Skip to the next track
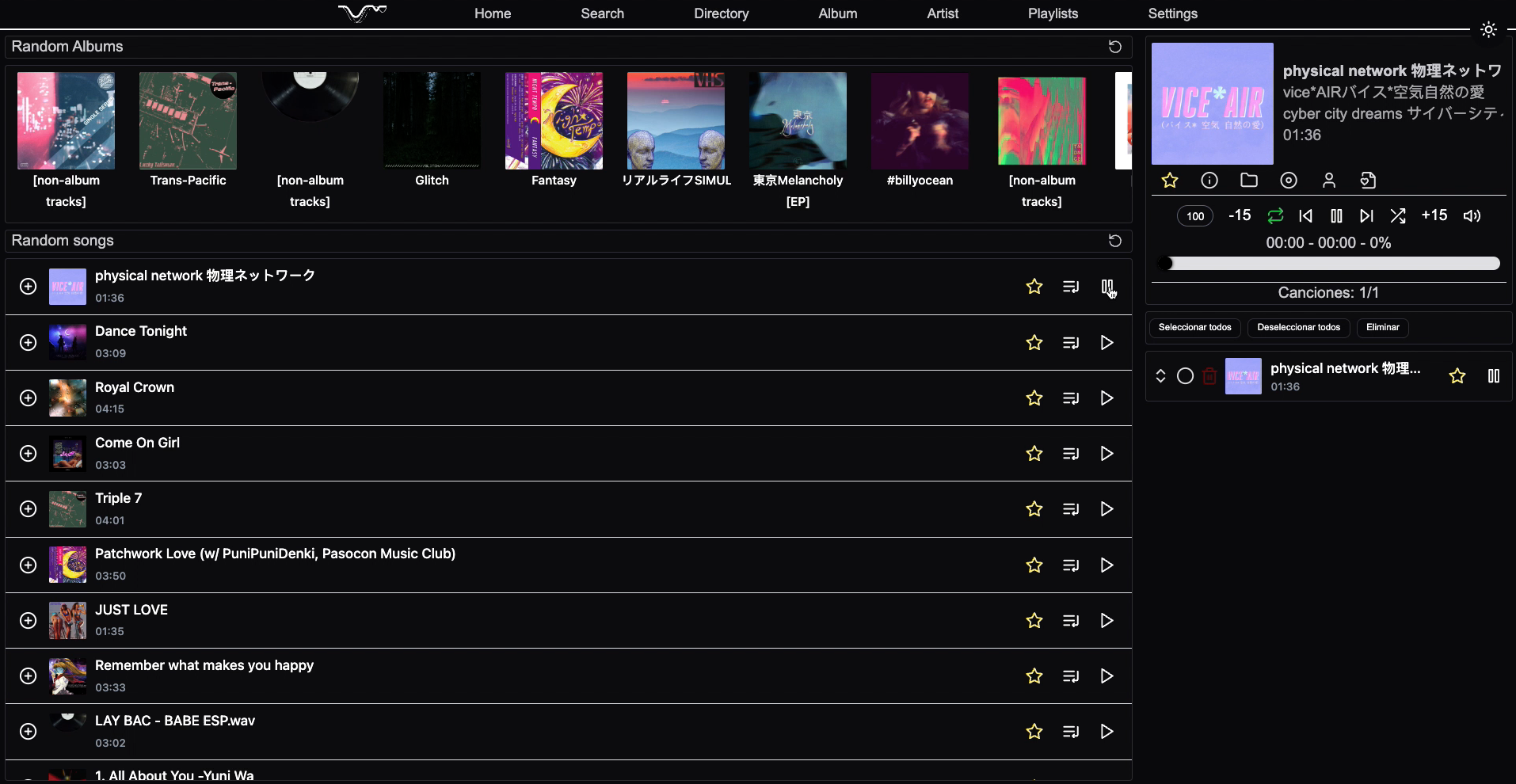 click(x=1366, y=215)
